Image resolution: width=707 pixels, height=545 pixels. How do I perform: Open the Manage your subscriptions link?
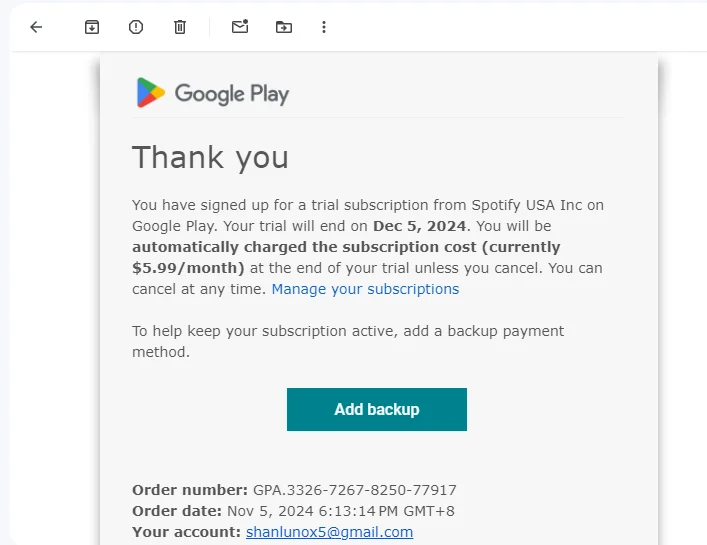coord(365,289)
